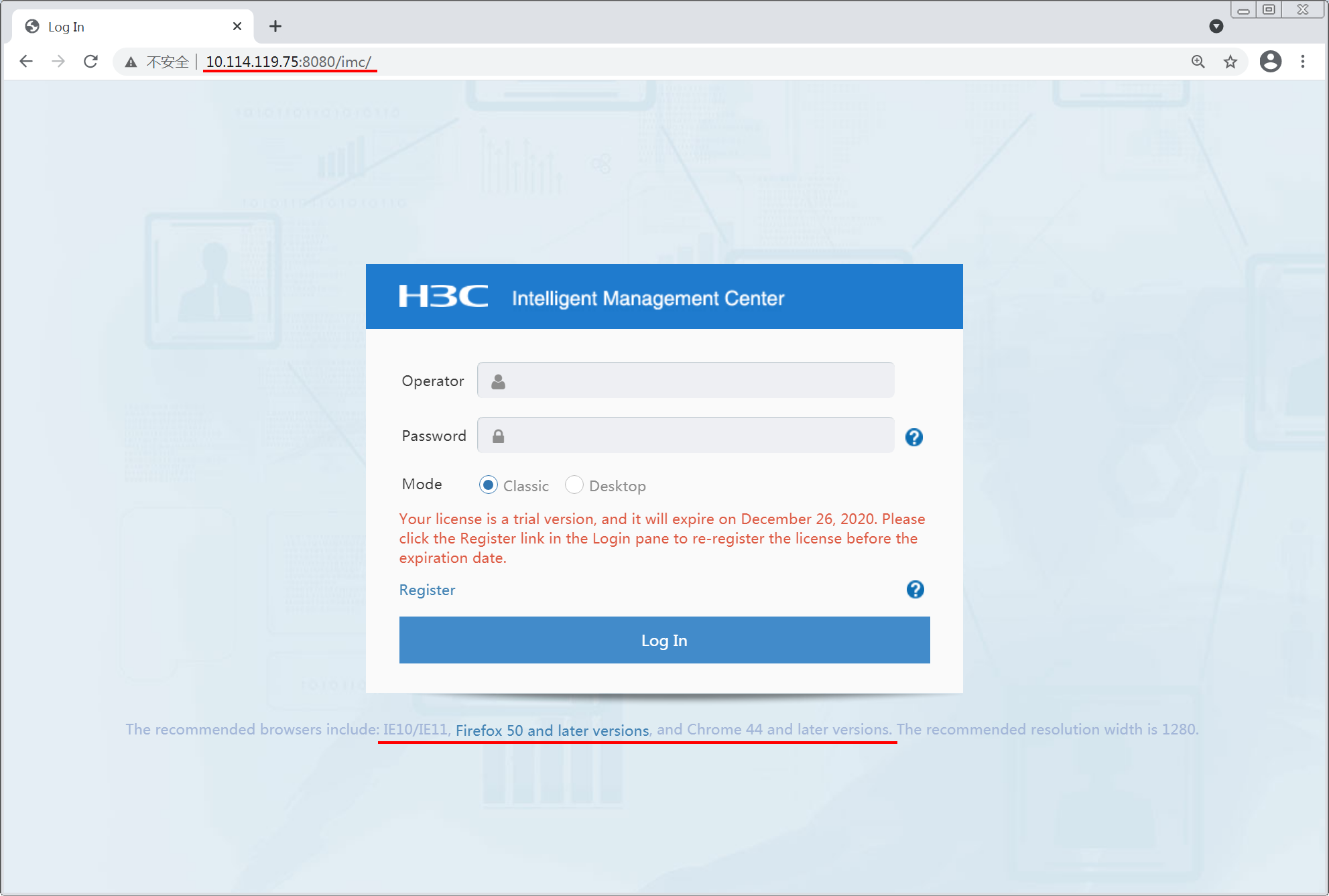Open the zoom magnifier in address bar
The image size is (1329, 896).
[x=1198, y=62]
